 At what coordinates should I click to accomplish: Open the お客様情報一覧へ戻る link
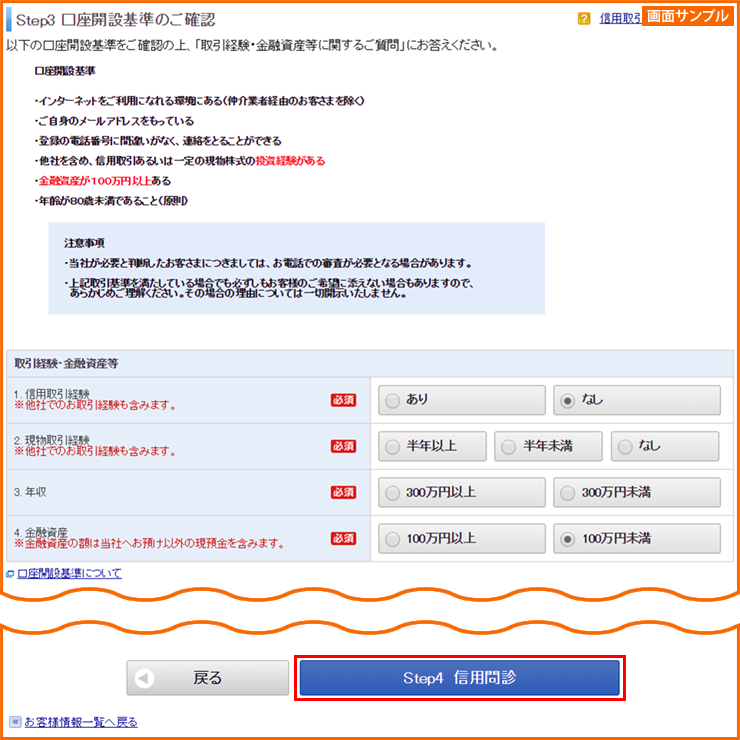pos(81,722)
